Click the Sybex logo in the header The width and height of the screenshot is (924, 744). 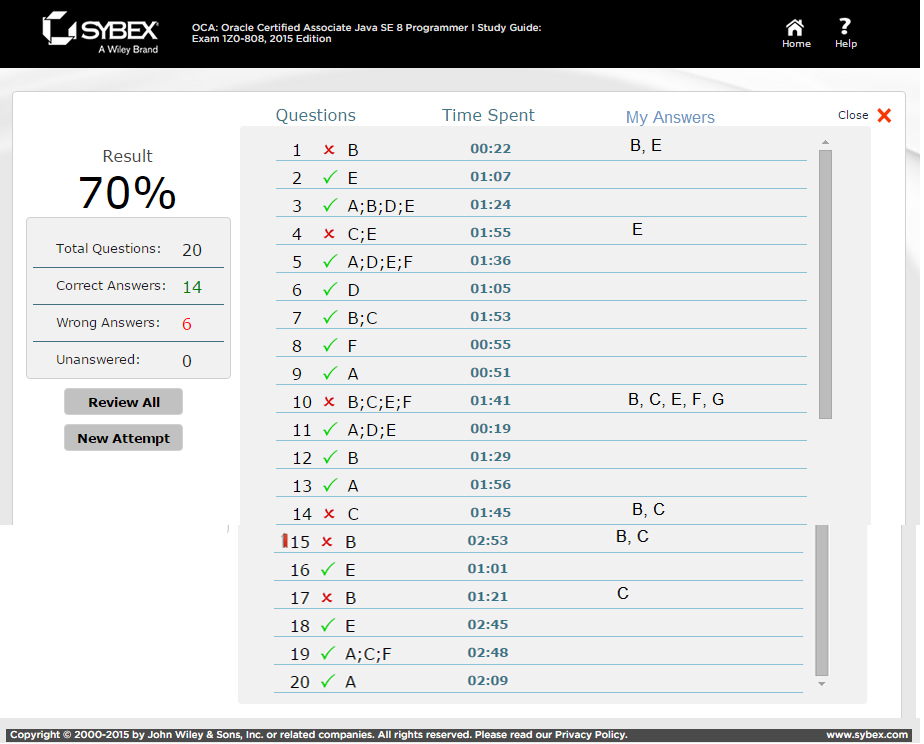101,33
